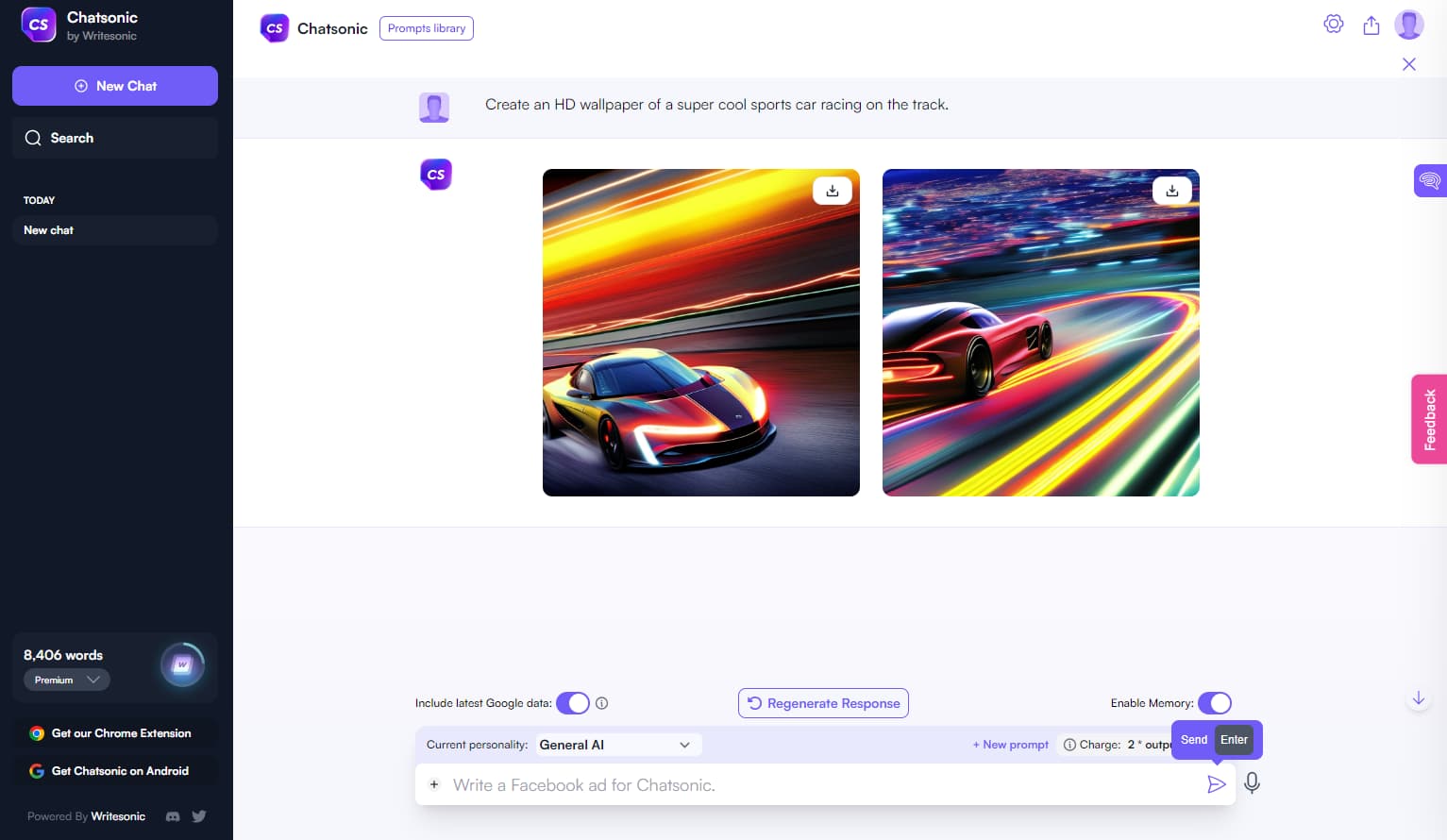Open the Current personality General AI dropdown

coord(617,745)
